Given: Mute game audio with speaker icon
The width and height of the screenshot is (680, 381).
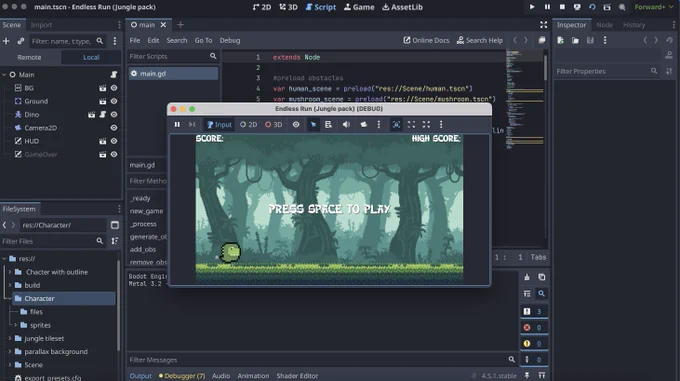Looking at the screenshot, I should click(346, 124).
